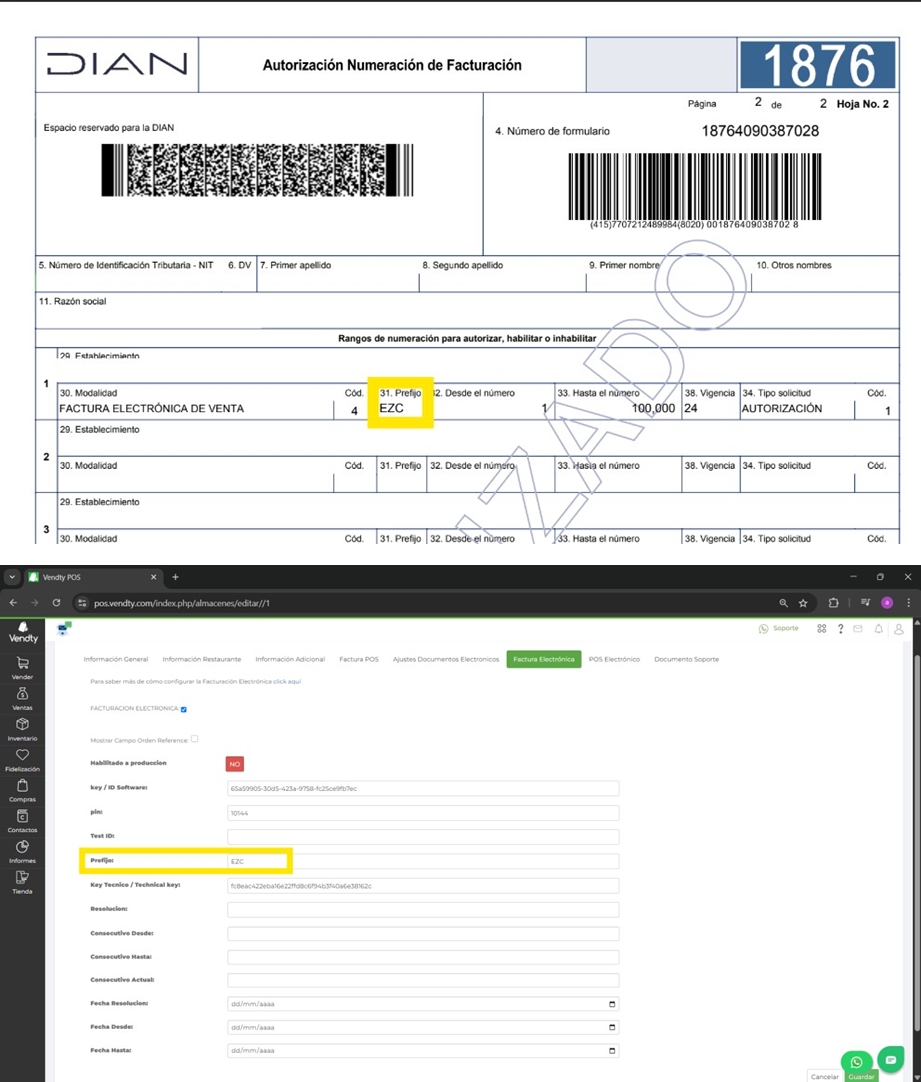Close the Vendty POS browser tab
Screen dimensions: 921x1082
(153, 577)
